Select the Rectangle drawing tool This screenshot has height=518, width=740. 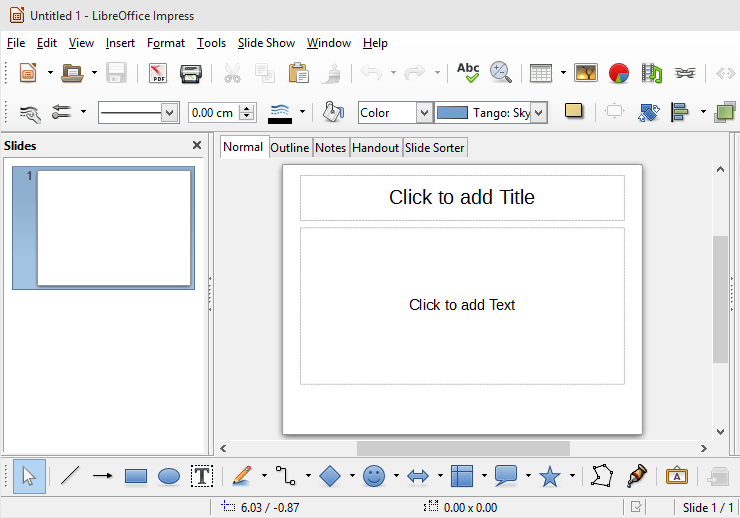coord(136,477)
